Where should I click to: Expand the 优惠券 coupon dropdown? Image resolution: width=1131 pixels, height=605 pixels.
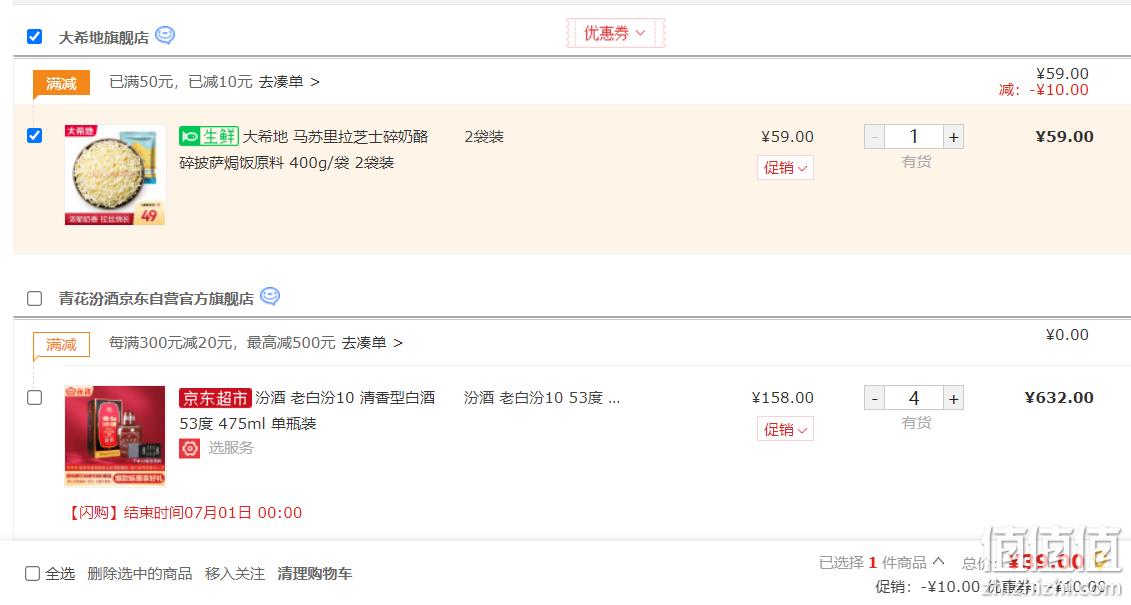[615, 33]
